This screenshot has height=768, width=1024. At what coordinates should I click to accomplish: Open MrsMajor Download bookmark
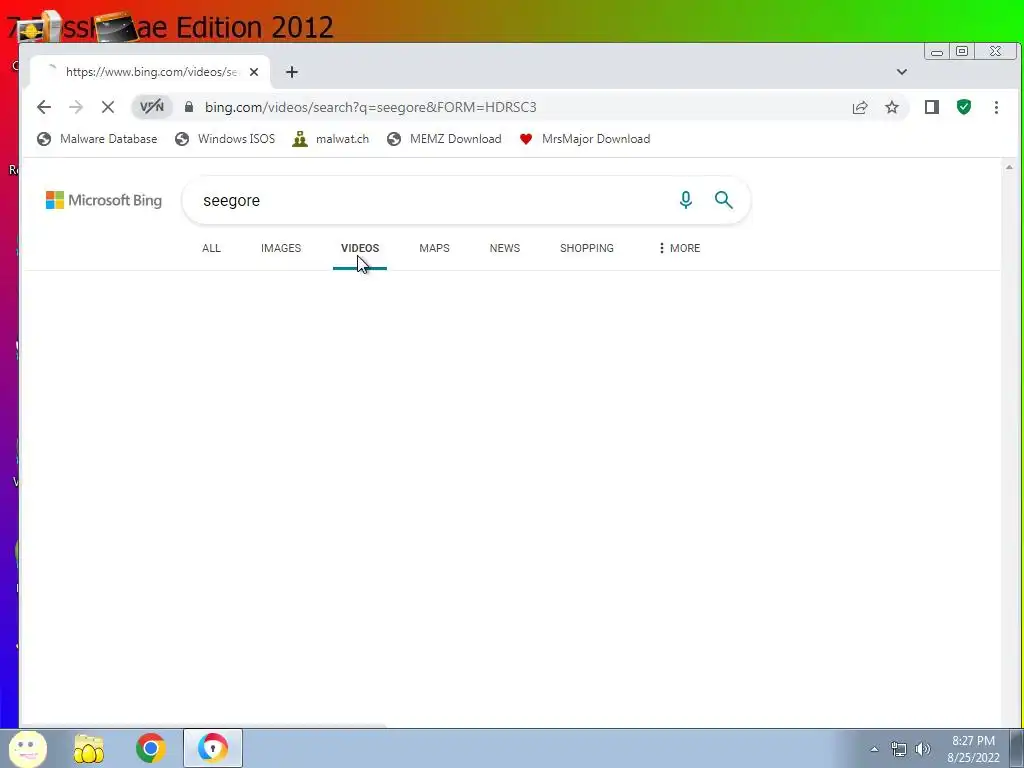coord(585,139)
